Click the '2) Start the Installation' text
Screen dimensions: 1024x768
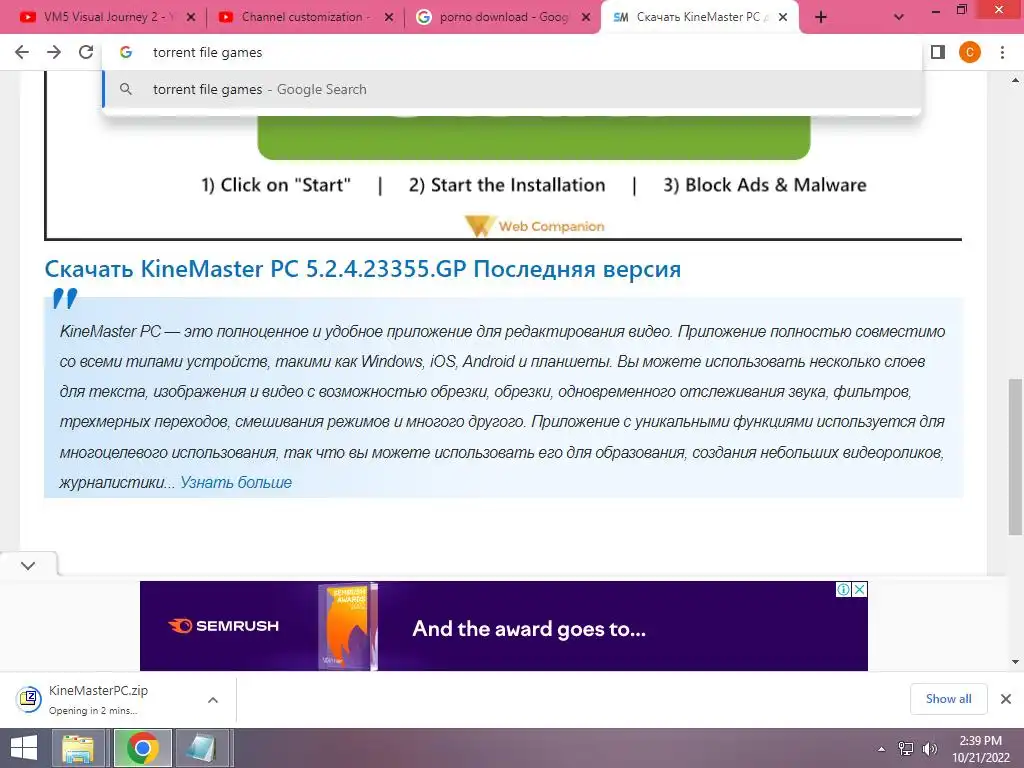[x=507, y=185]
